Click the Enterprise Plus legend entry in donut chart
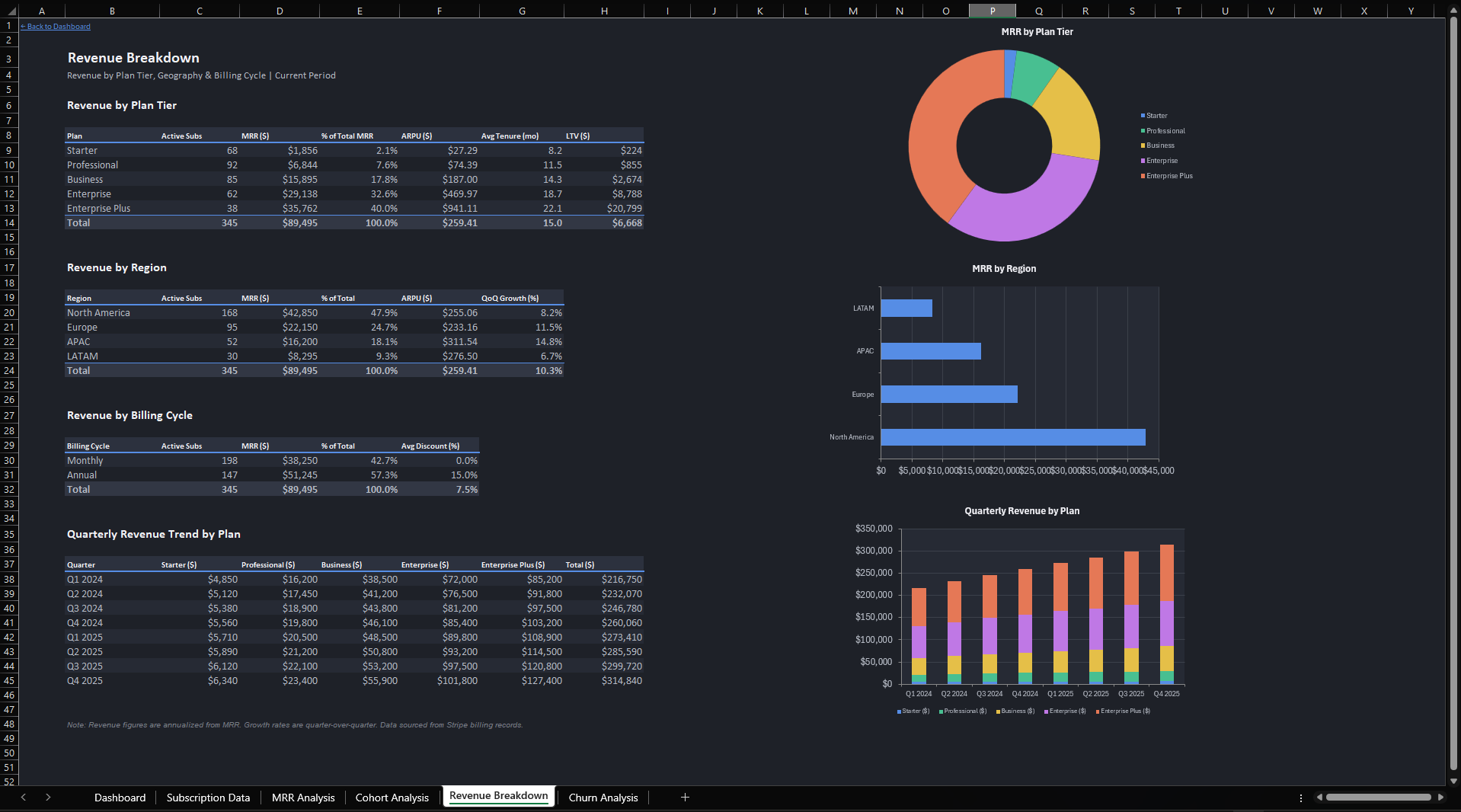 (x=1168, y=176)
